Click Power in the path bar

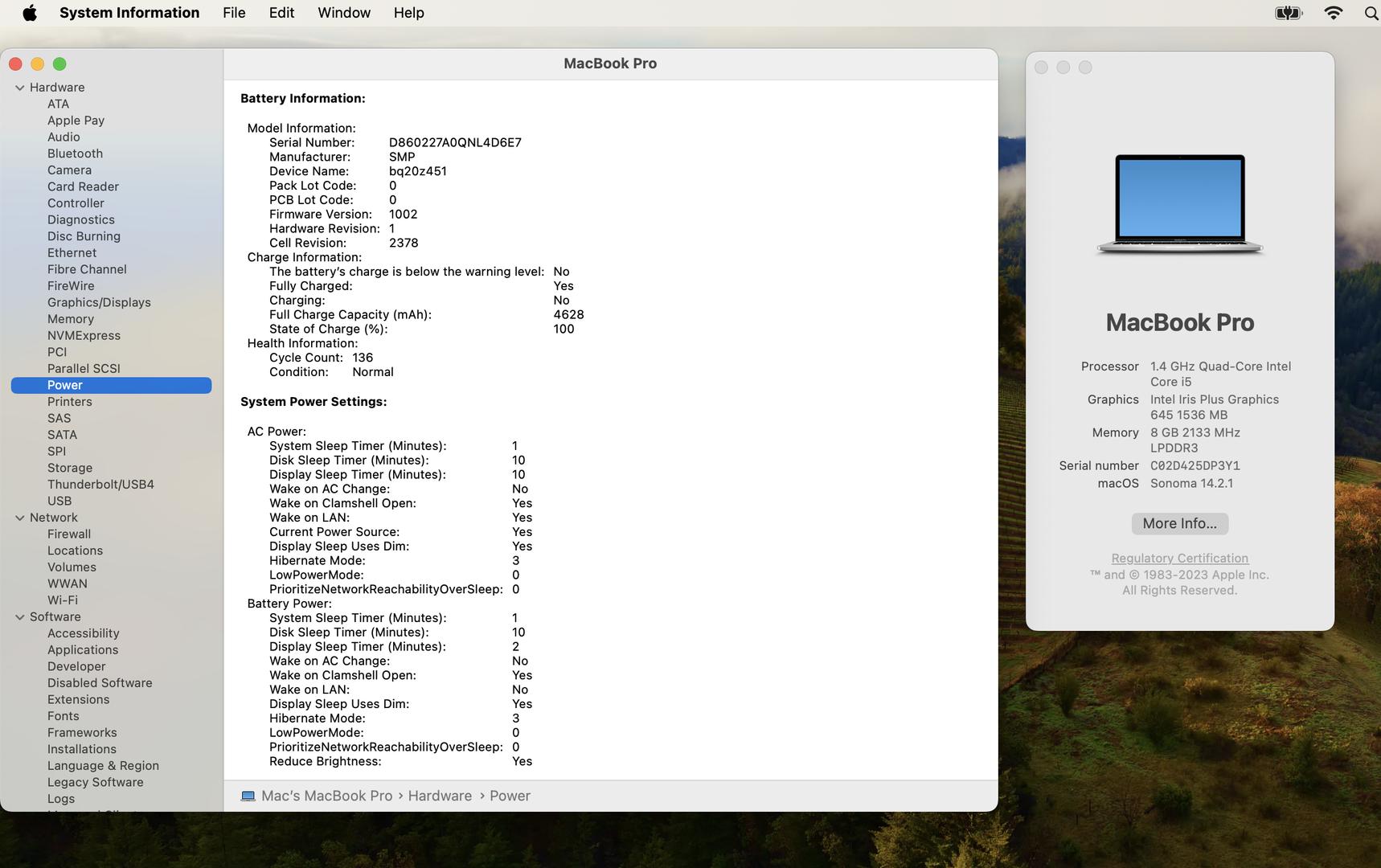pos(510,796)
